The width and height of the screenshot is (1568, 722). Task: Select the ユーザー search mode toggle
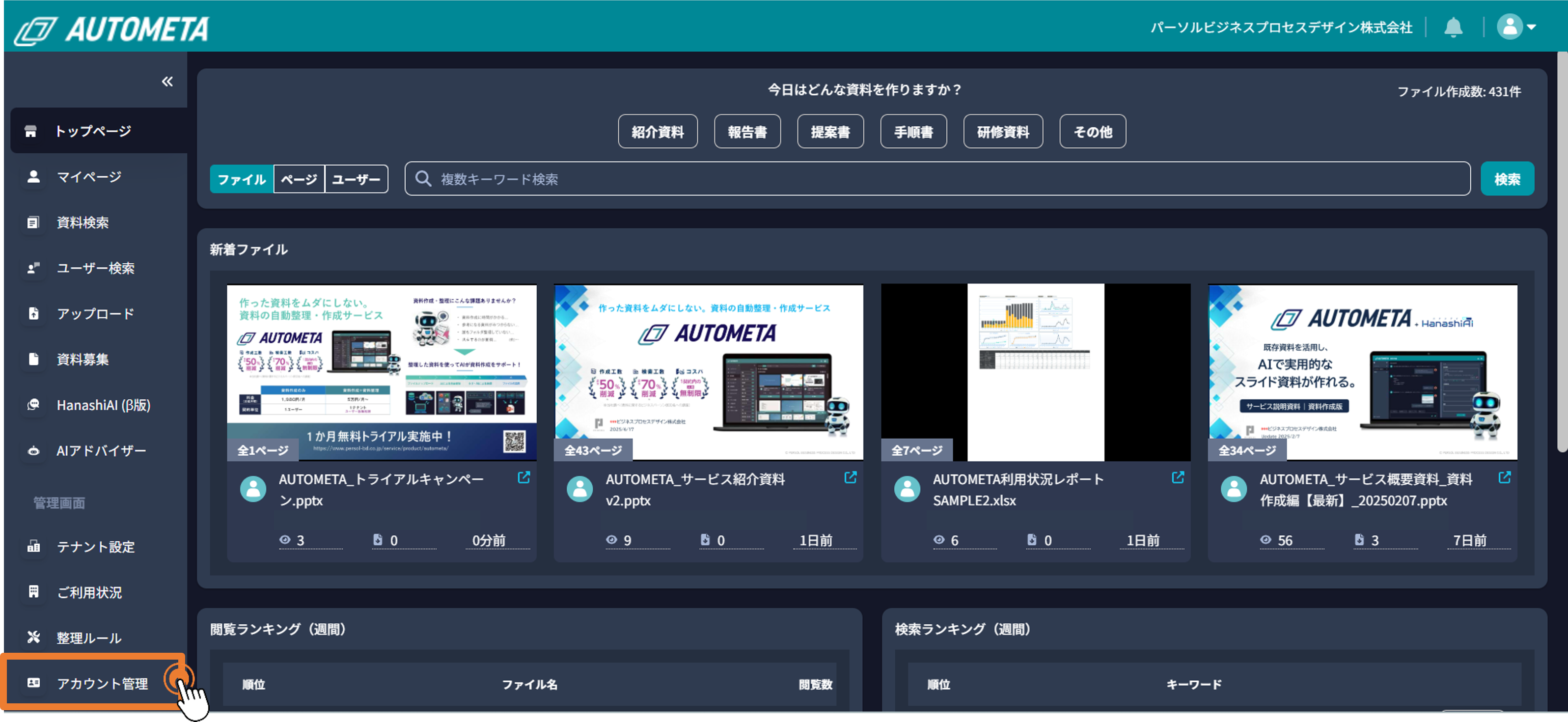[x=356, y=179]
